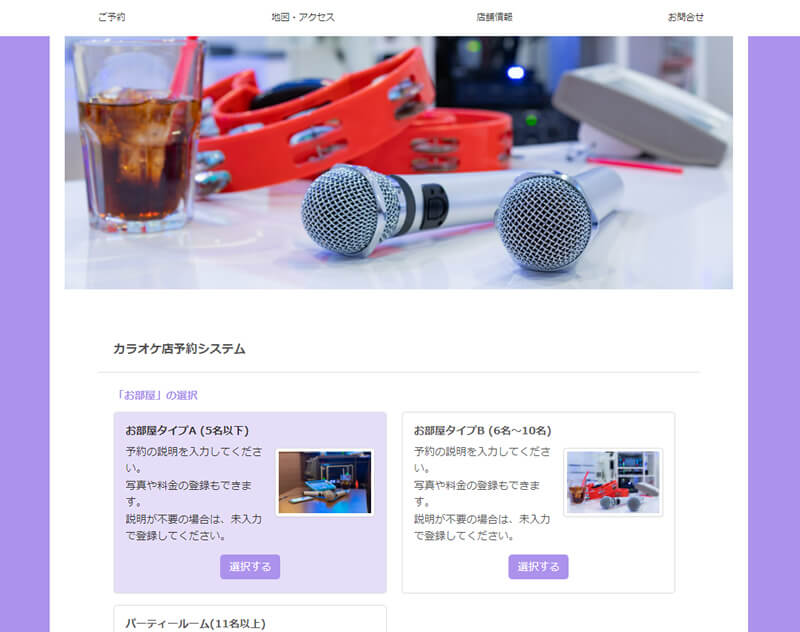
Task: Click the お部屋タイプB room thumbnail photo
Action: 613,482
